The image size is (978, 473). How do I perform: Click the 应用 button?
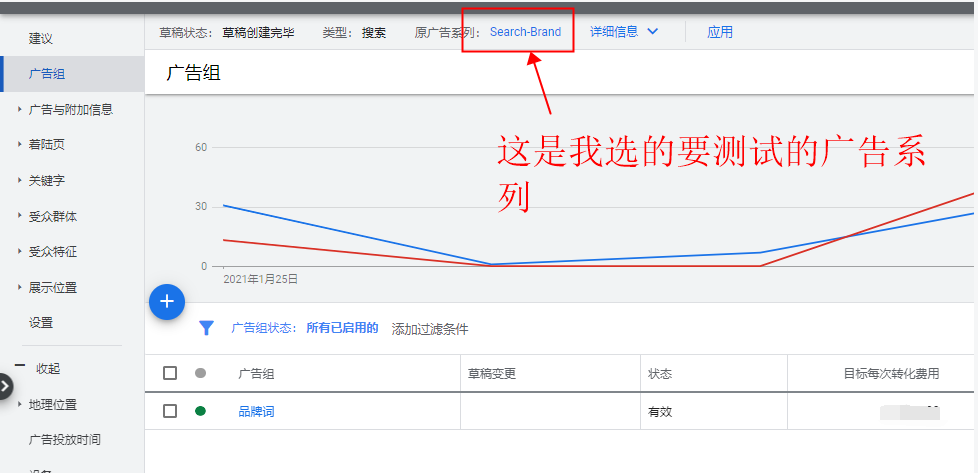click(x=720, y=32)
